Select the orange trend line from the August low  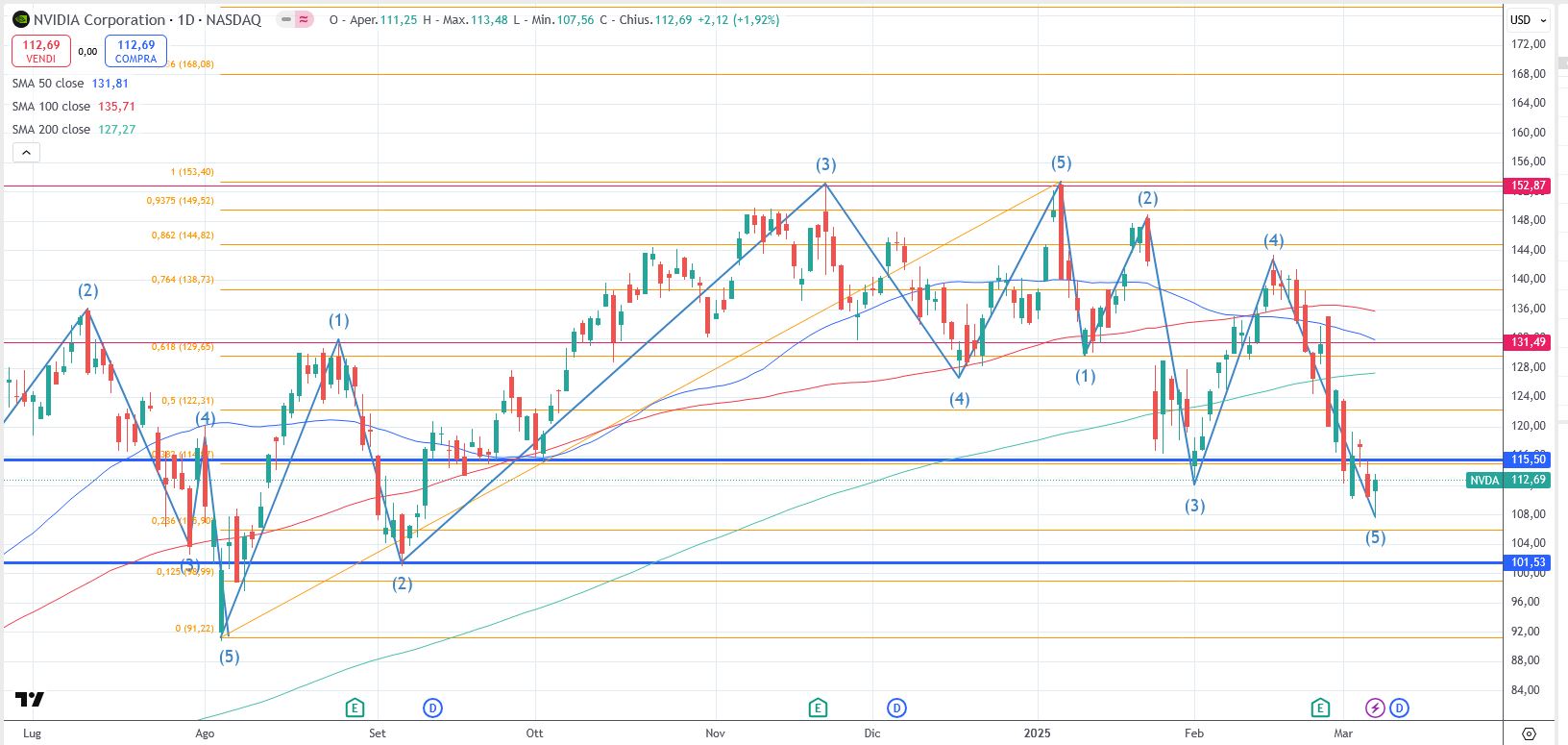point(641,410)
